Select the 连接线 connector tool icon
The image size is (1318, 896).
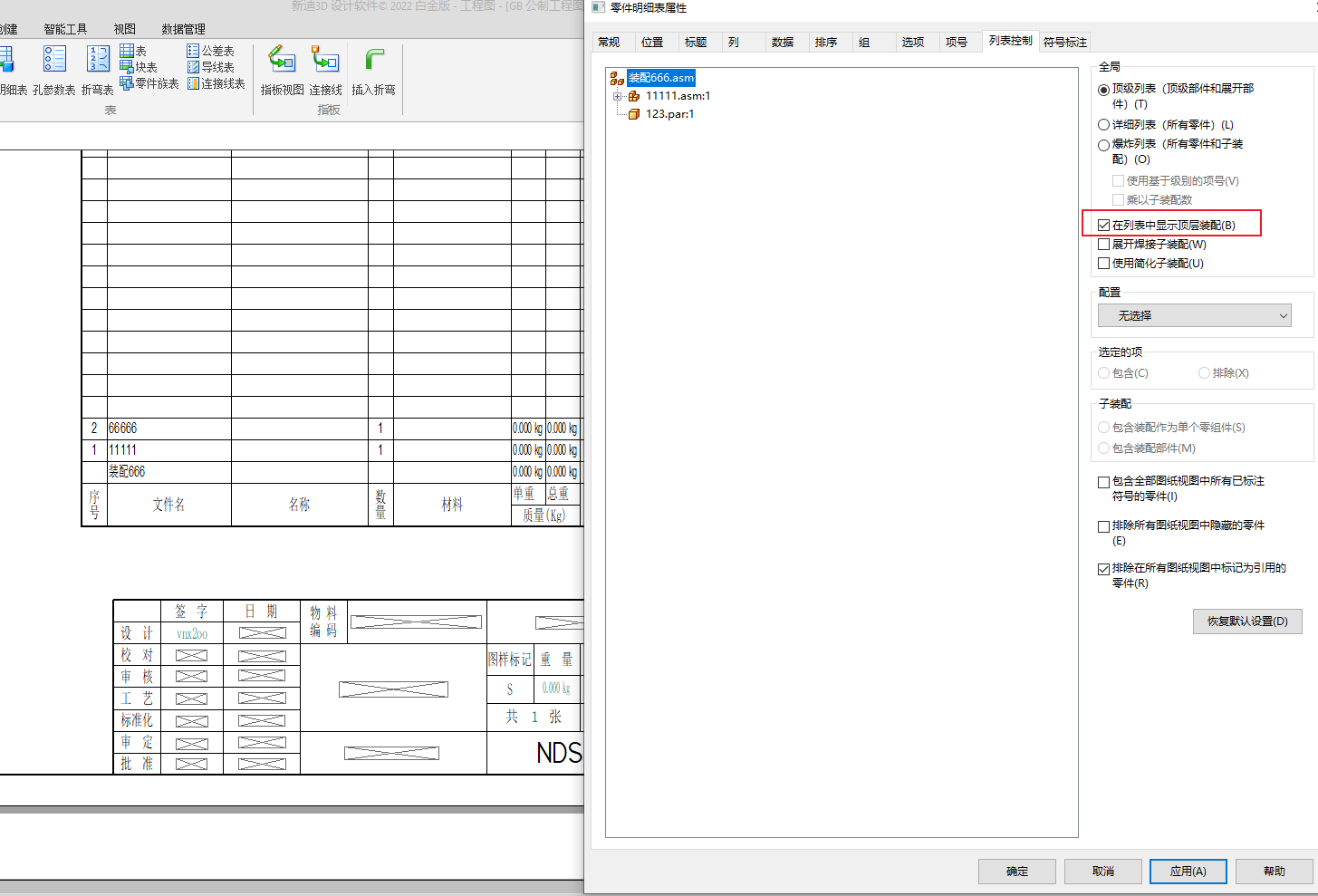pos(325,60)
